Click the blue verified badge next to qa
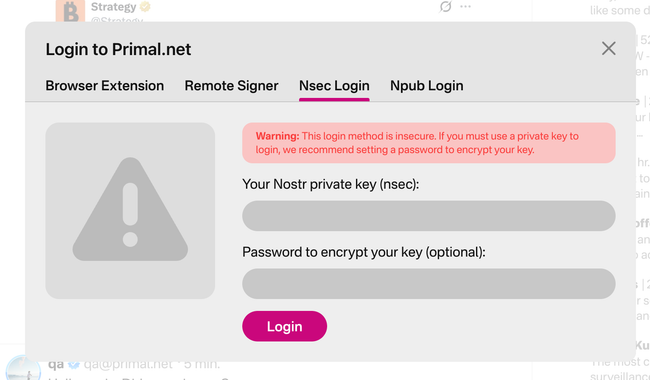 (74, 364)
